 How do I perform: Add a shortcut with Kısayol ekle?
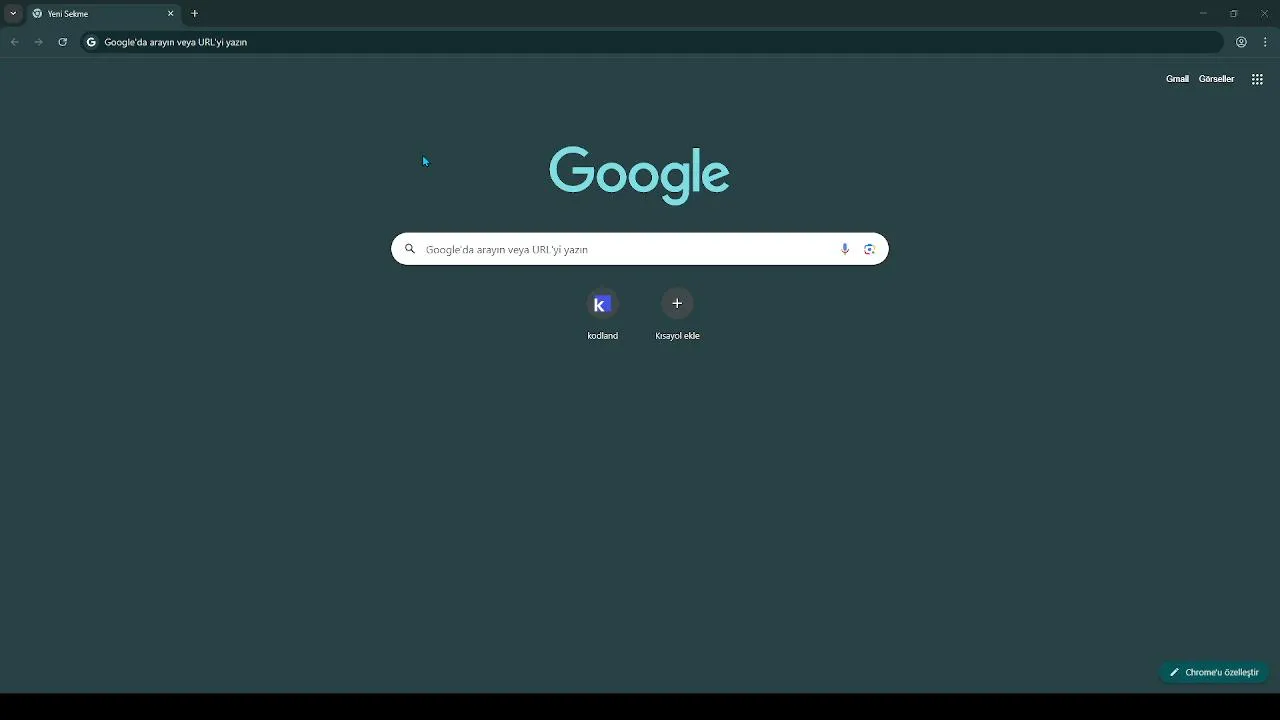[677, 314]
